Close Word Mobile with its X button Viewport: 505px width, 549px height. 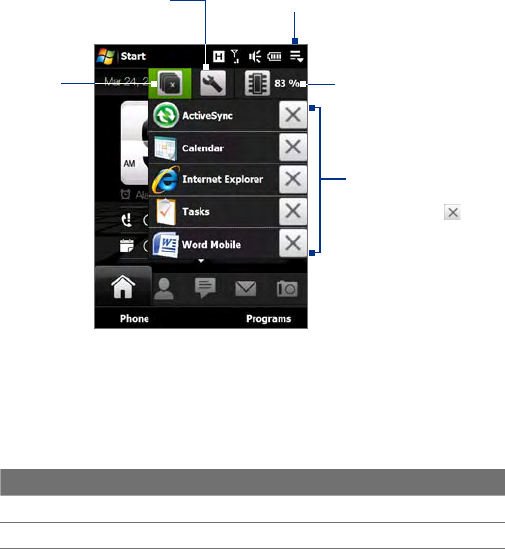[x=293, y=243]
